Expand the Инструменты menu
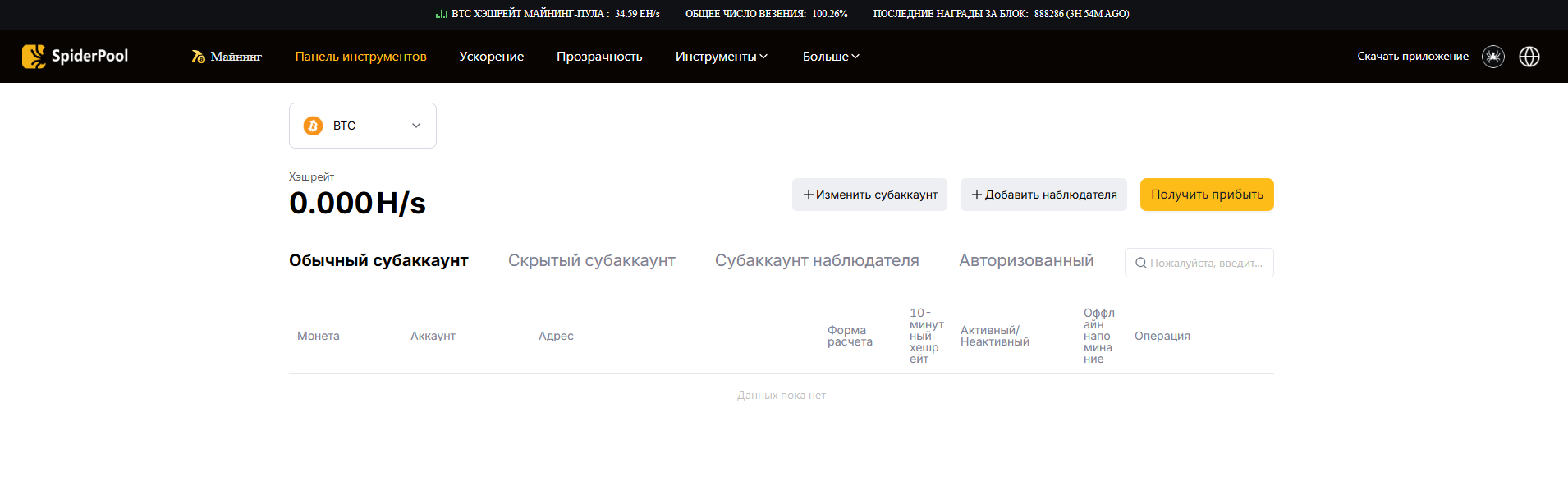Viewport: 1568px width, 495px height. pyautogui.click(x=721, y=57)
